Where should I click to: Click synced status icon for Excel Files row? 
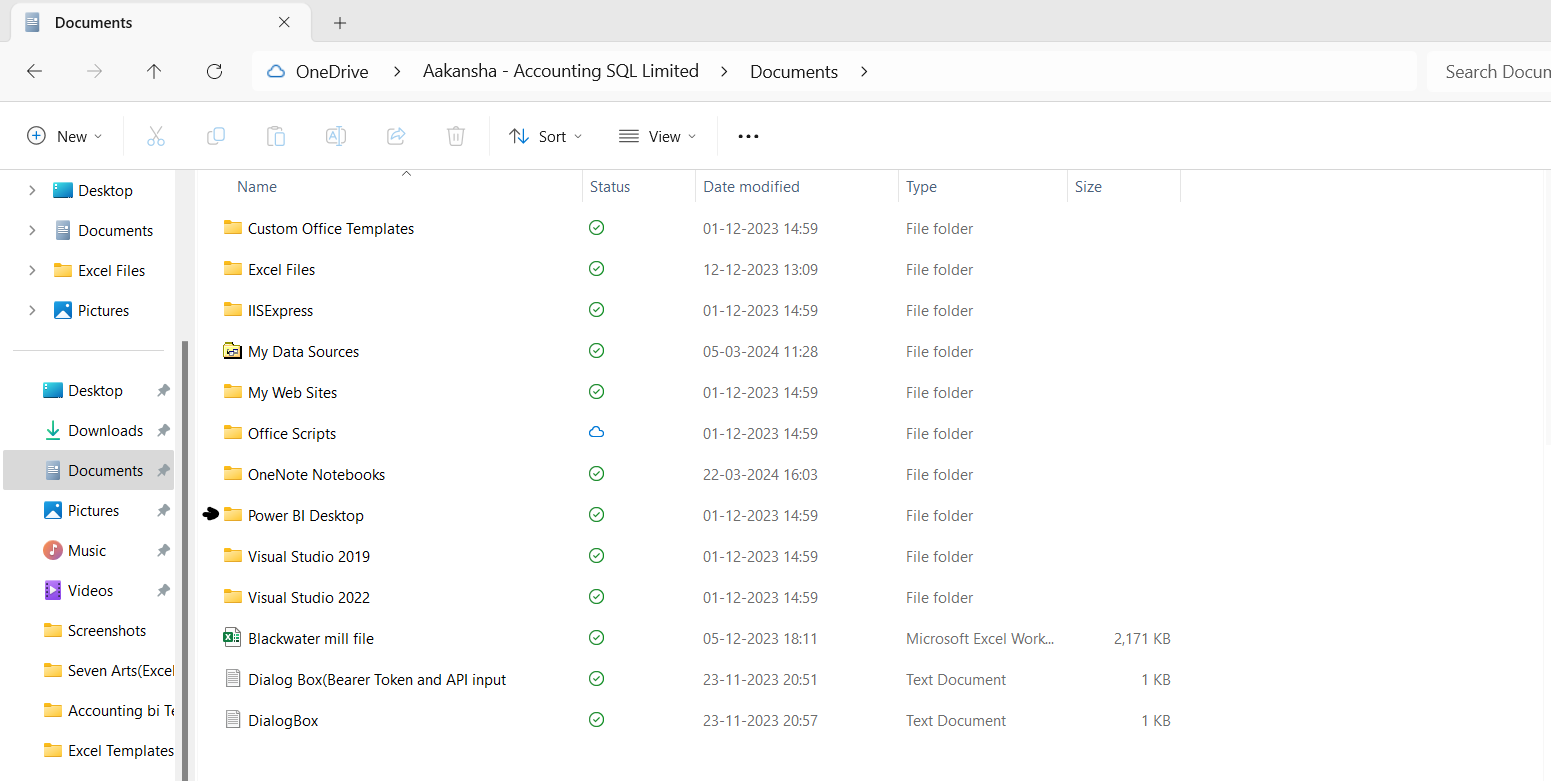(597, 269)
